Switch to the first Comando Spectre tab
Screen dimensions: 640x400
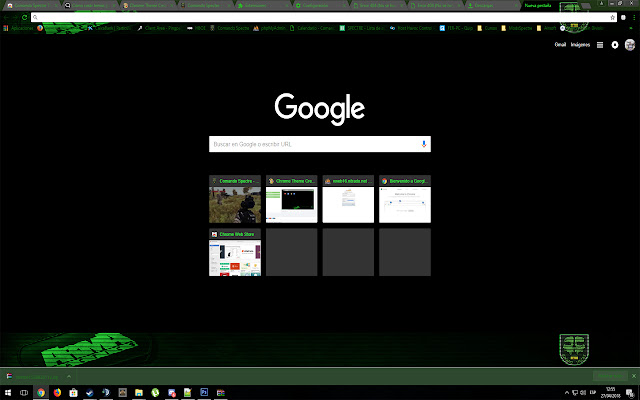point(31,6)
